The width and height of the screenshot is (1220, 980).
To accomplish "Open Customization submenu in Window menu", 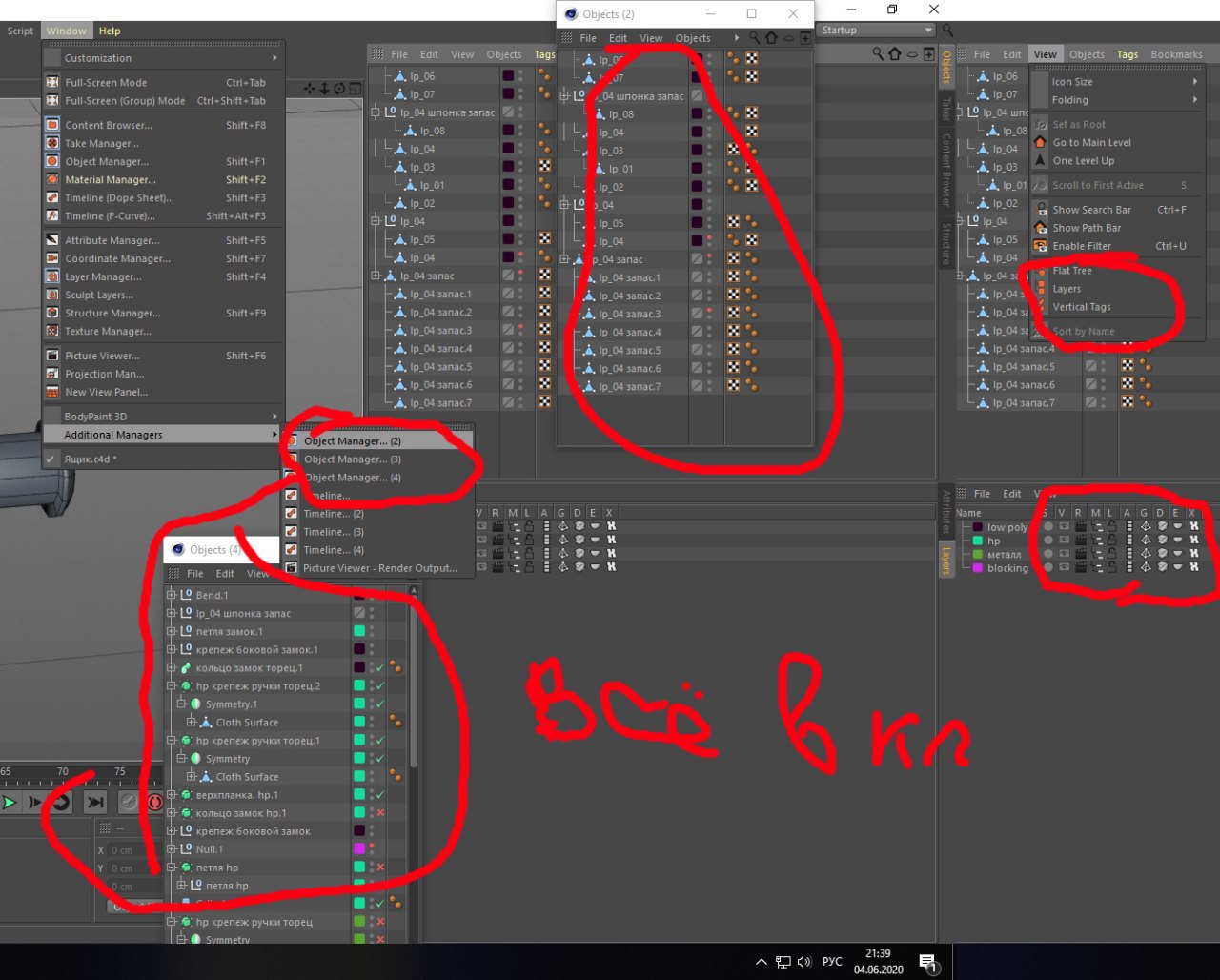I will click(x=164, y=58).
